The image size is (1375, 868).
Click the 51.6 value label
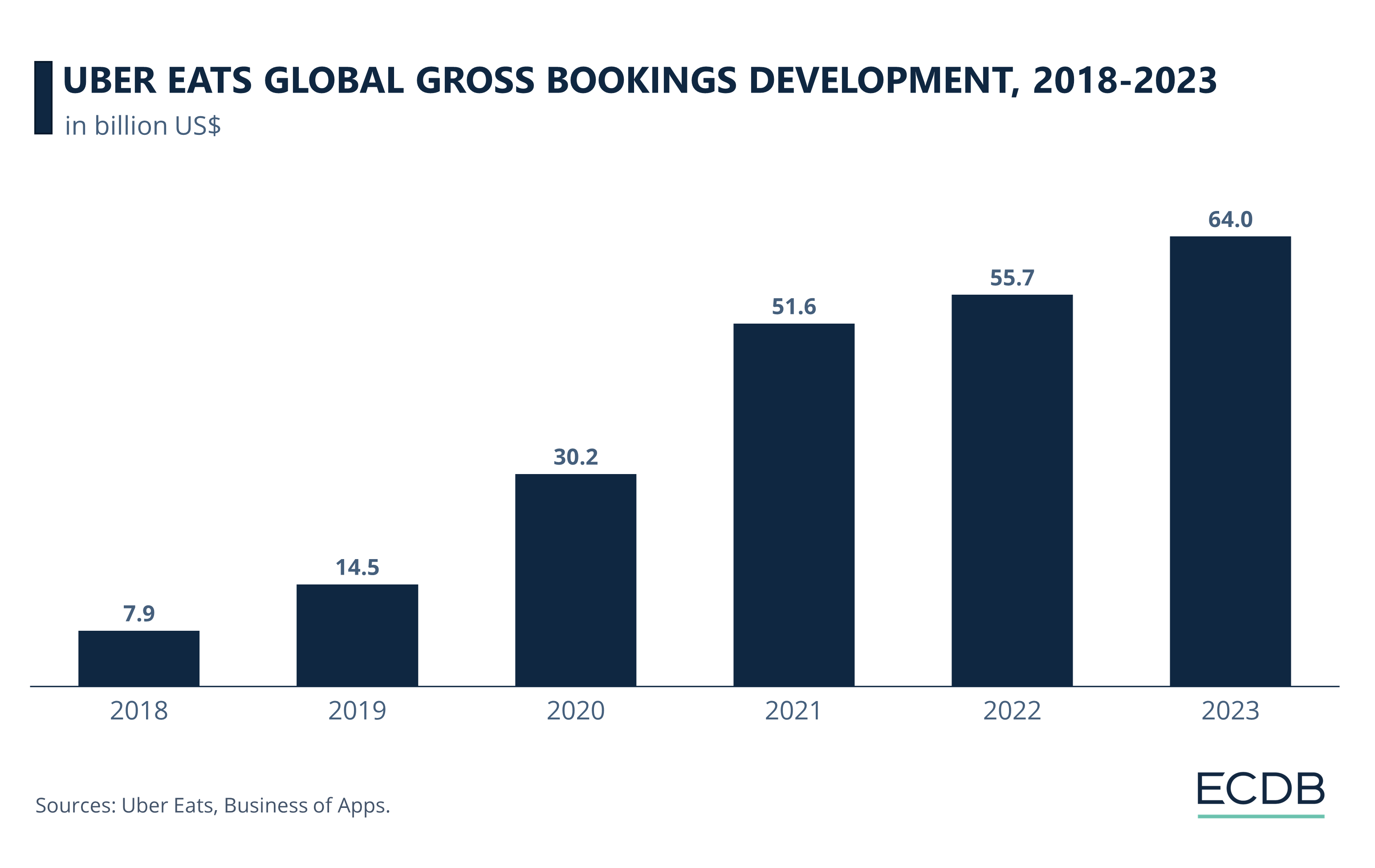pos(794,307)
